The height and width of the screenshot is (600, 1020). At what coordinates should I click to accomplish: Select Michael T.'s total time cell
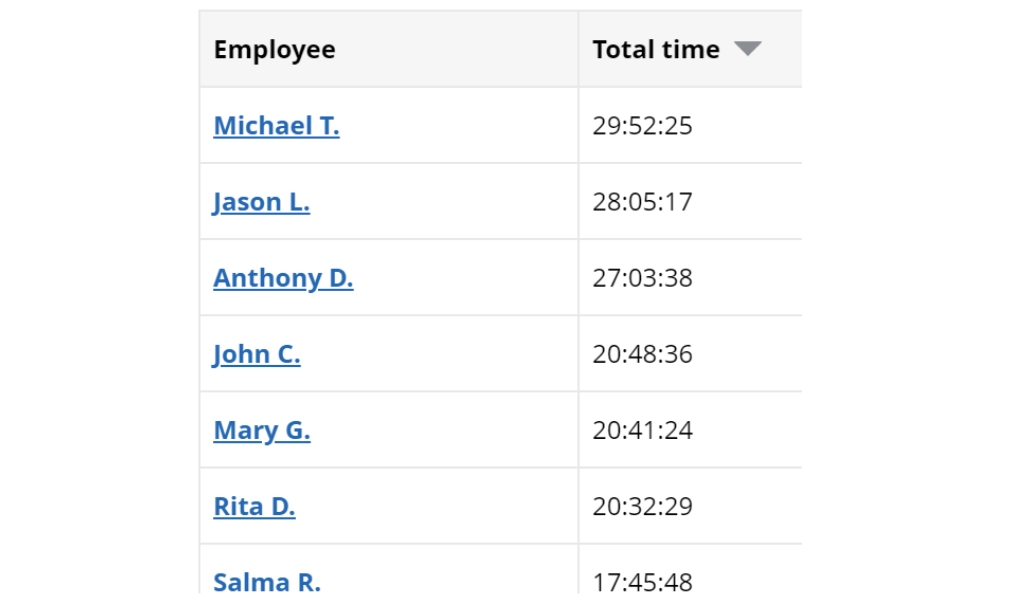643,125
